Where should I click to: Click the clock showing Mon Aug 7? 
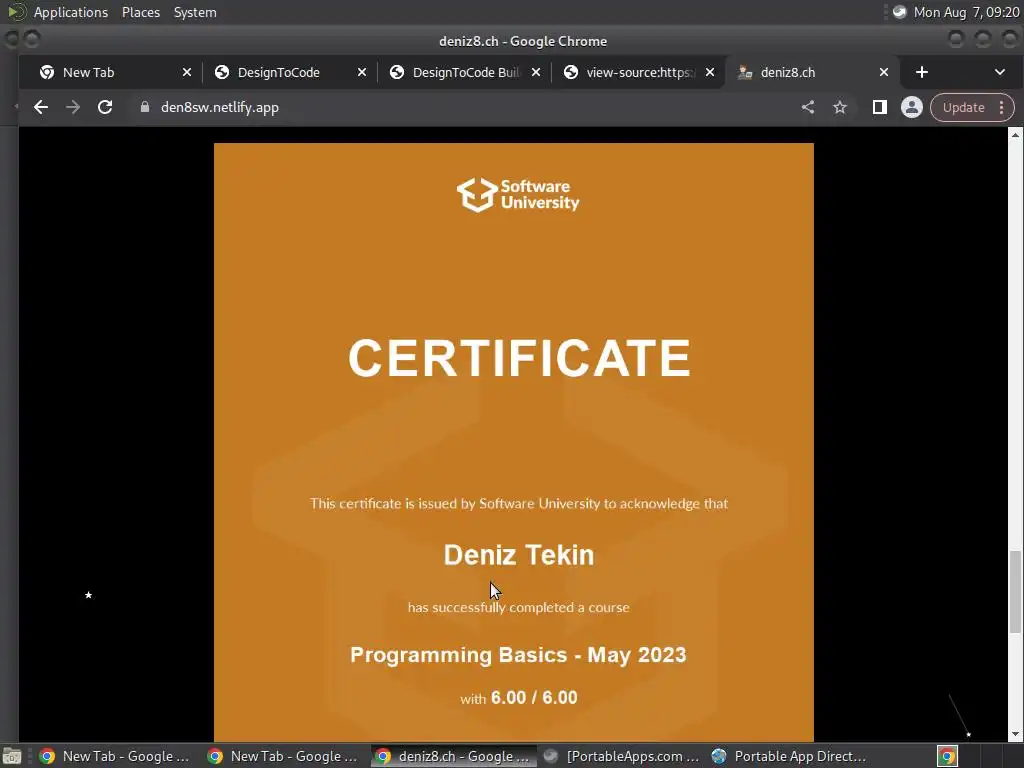[x=967, y=12]
